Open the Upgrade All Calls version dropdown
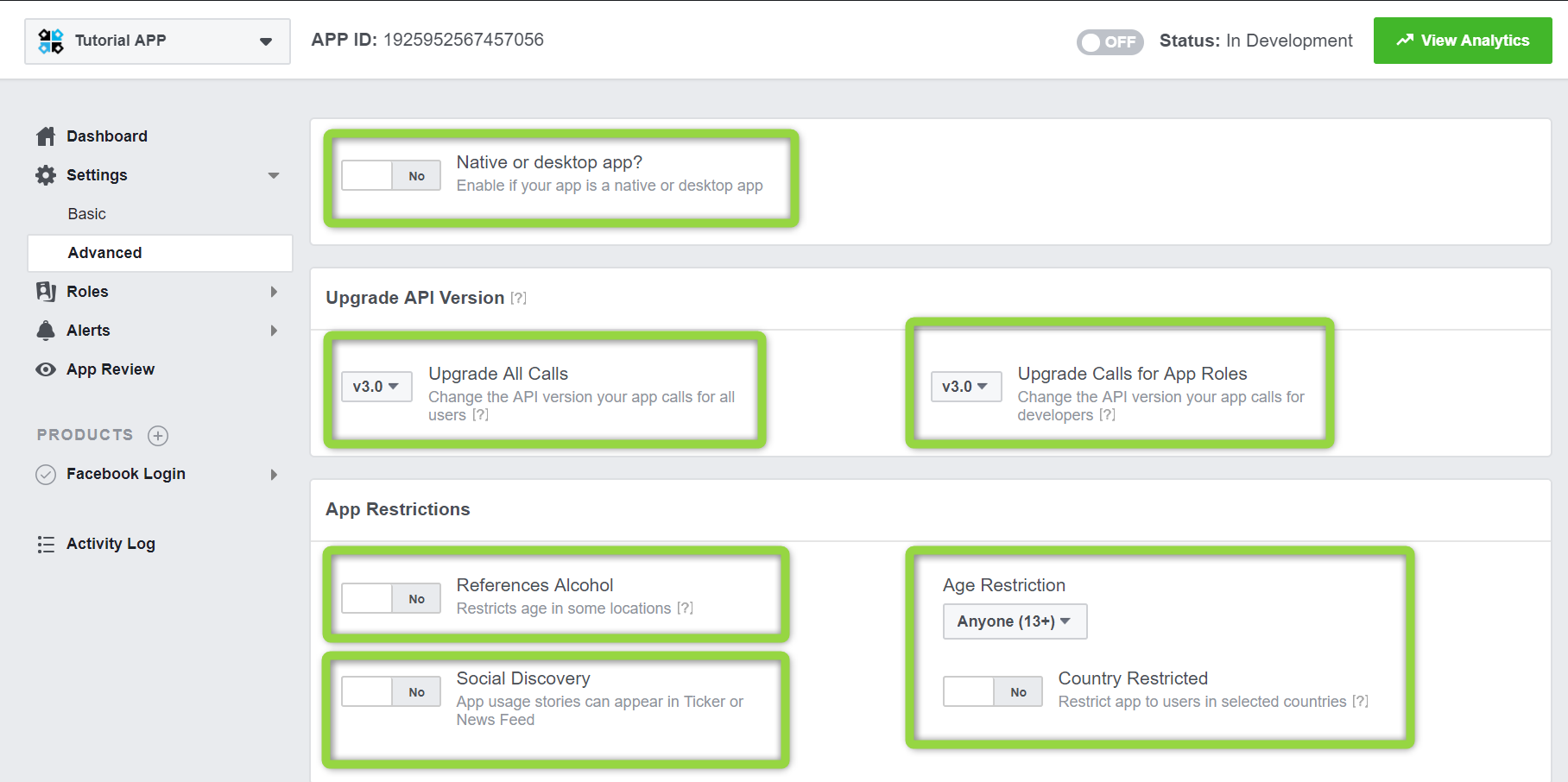Screen dimensions: 1568x782 pos(376,387)
